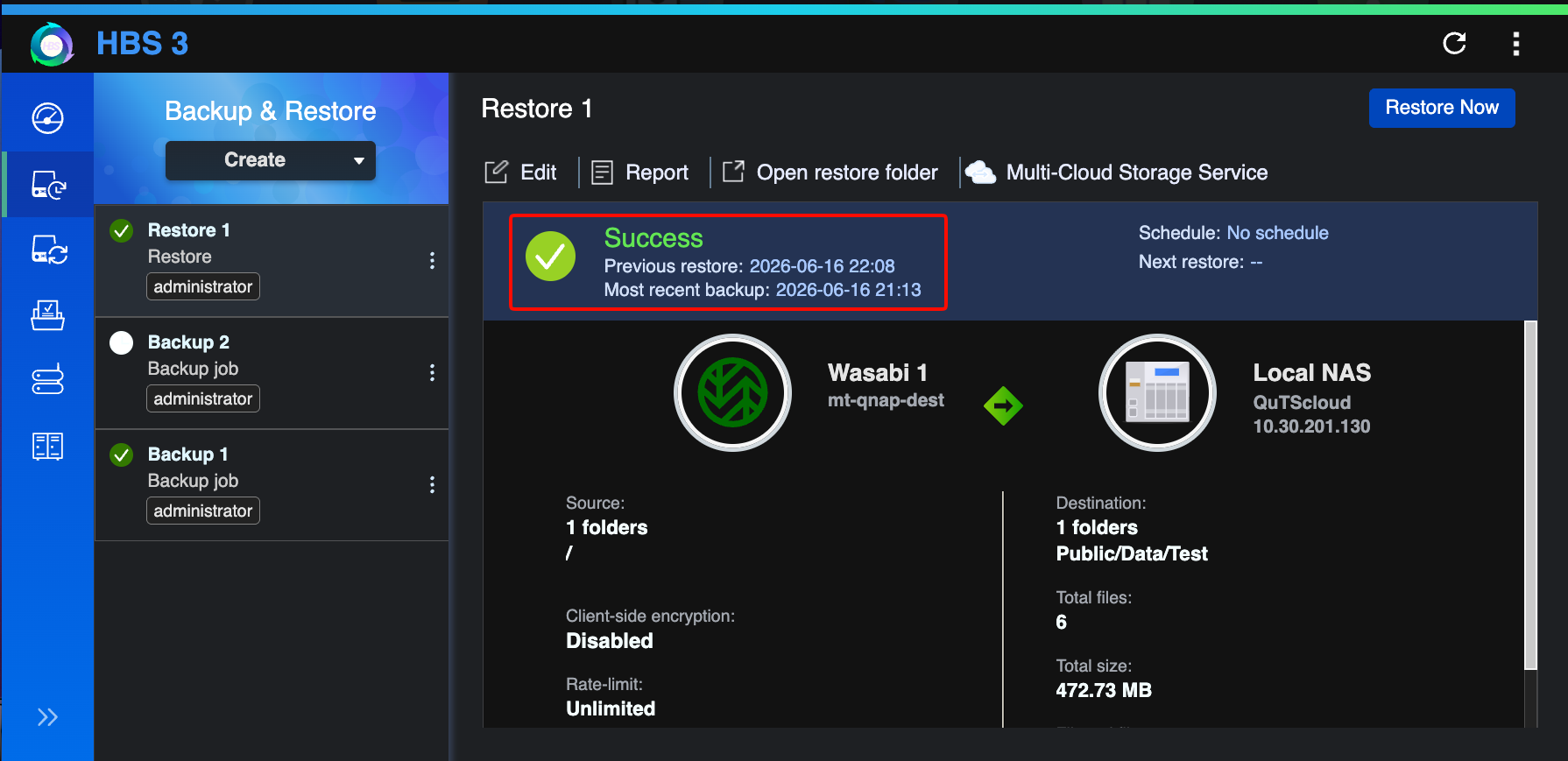Screen dimensions: 1568x761
Task: Click the QuTScloud label under Local NAS
Action: [x=1302, y=403]
